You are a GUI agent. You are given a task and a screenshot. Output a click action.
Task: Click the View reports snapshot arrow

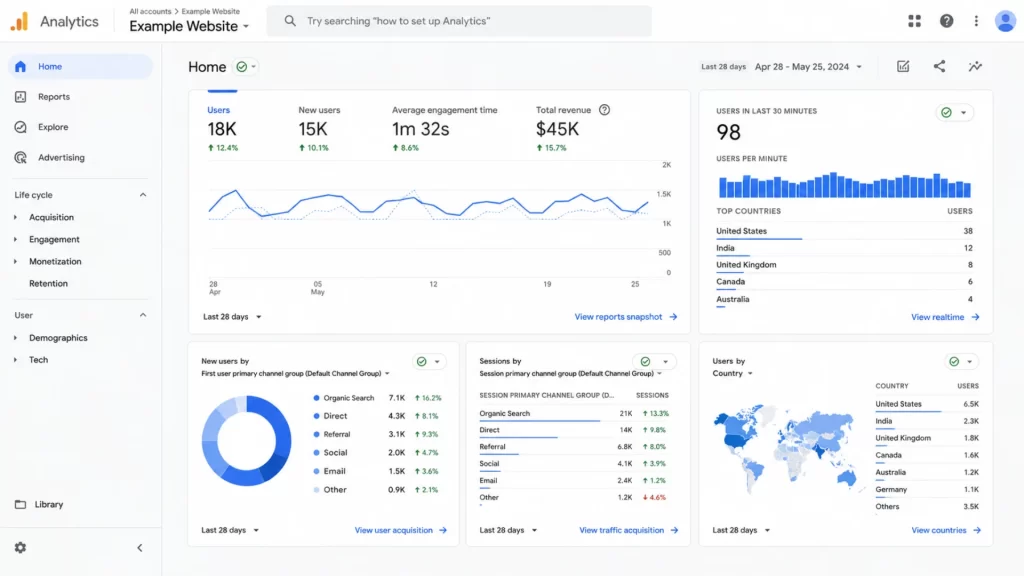click(673, 317)
